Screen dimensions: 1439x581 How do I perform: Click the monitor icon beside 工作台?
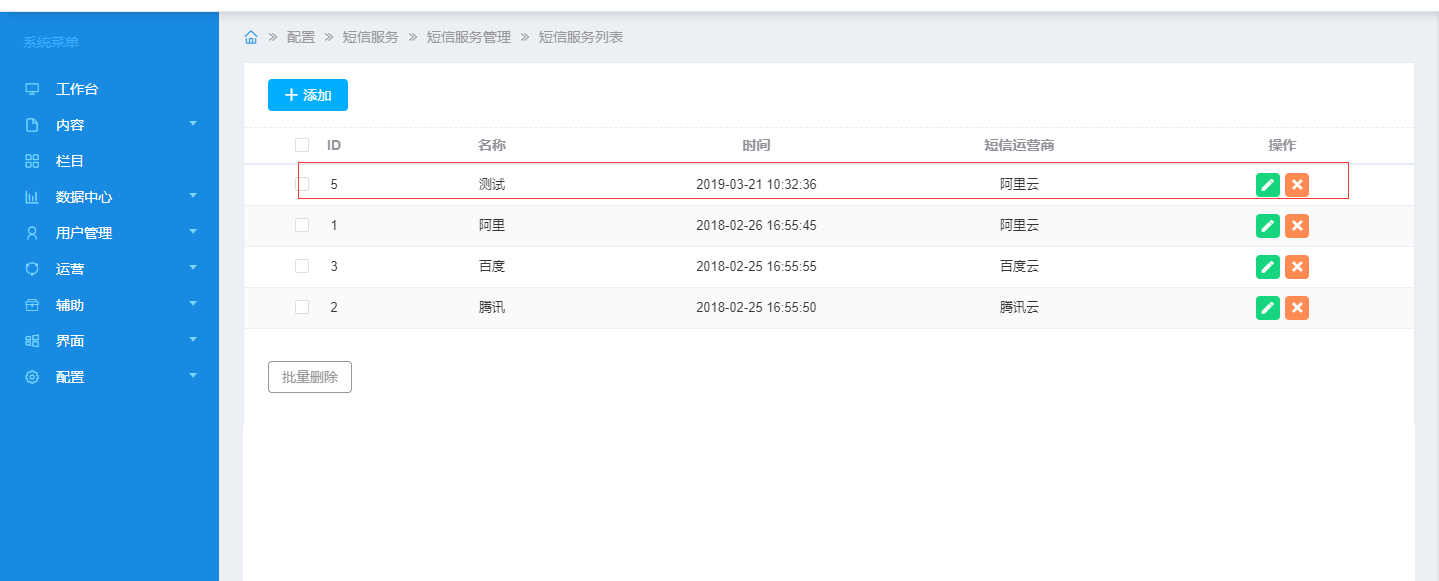point(32,89)
